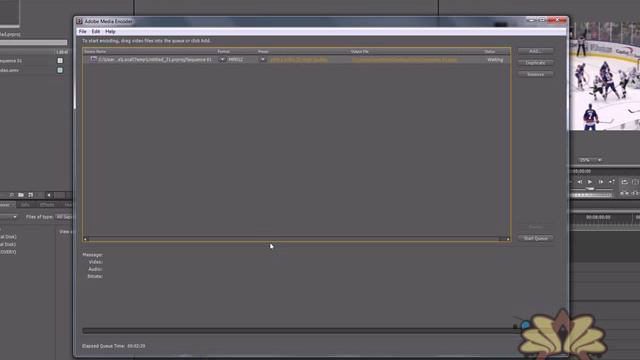This screenshot has height=360, width=640.
Task: Open the Files of type dropdown in Premiere
Action: (x=64, y=217)
